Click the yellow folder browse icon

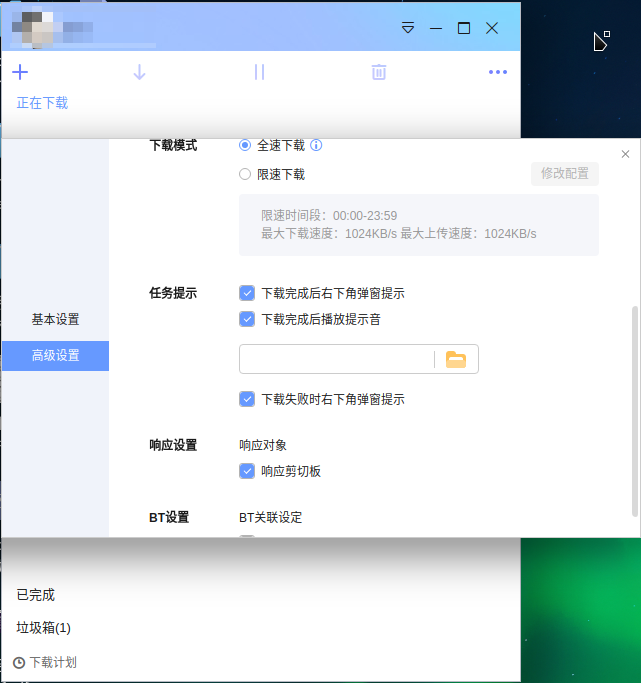pos(456,360)
